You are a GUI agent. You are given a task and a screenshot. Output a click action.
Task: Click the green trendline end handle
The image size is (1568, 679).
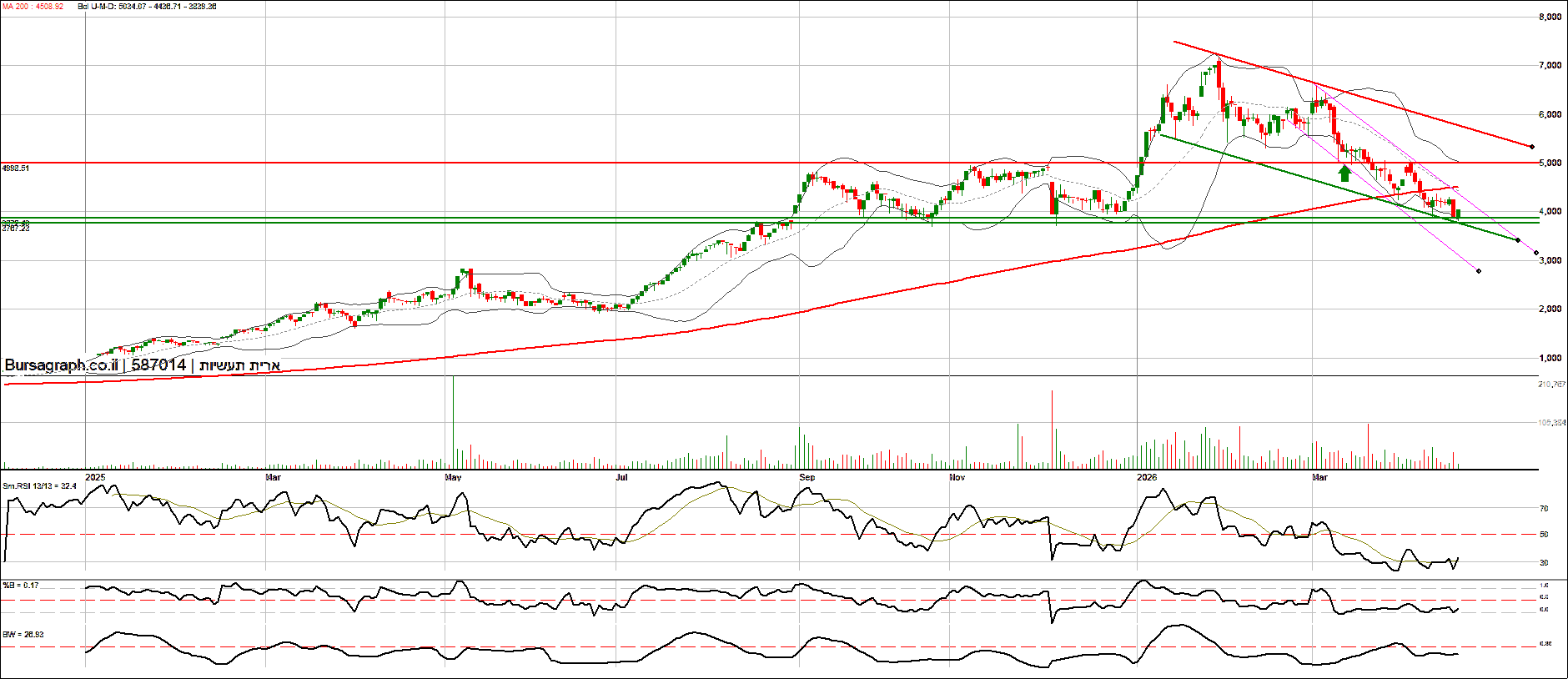(x=1517, y=240)
